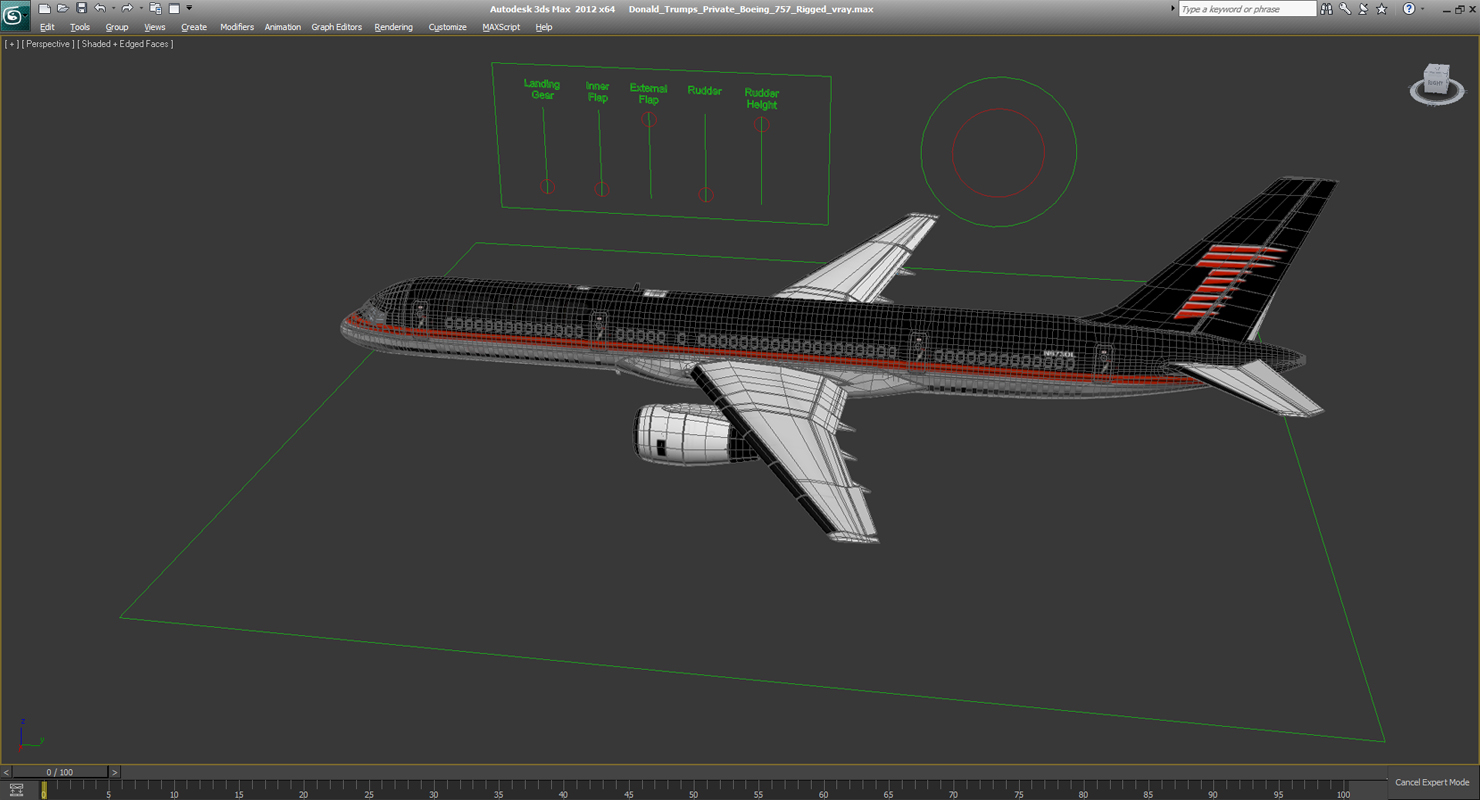Click the viewport layout square icon in quick access
The image size is (1480, 800).
click(174, 9)
